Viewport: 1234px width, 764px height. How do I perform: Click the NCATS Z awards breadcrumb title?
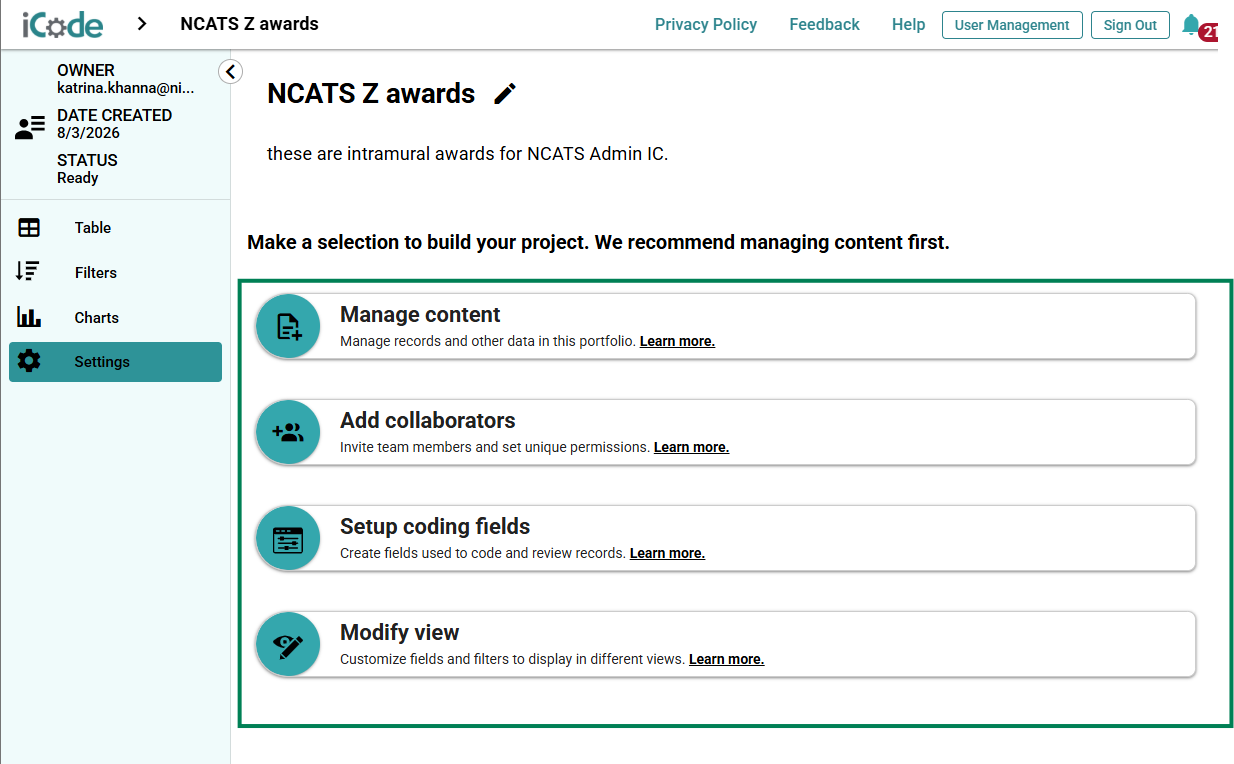[249, 24]
